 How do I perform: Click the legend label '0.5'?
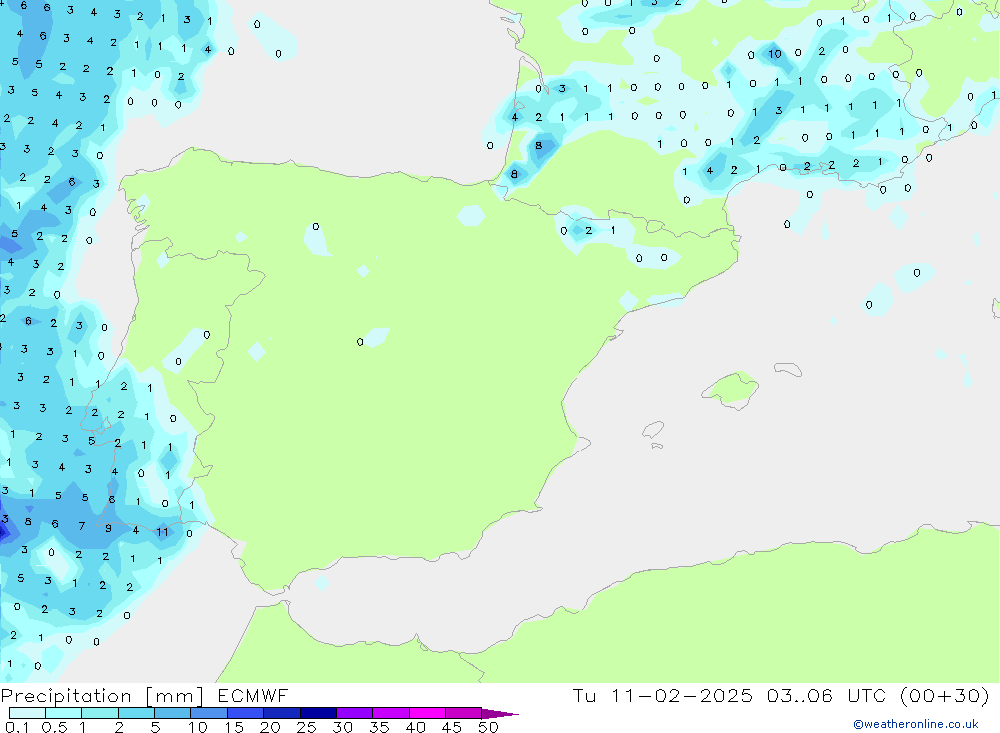[x=54, y=727]
